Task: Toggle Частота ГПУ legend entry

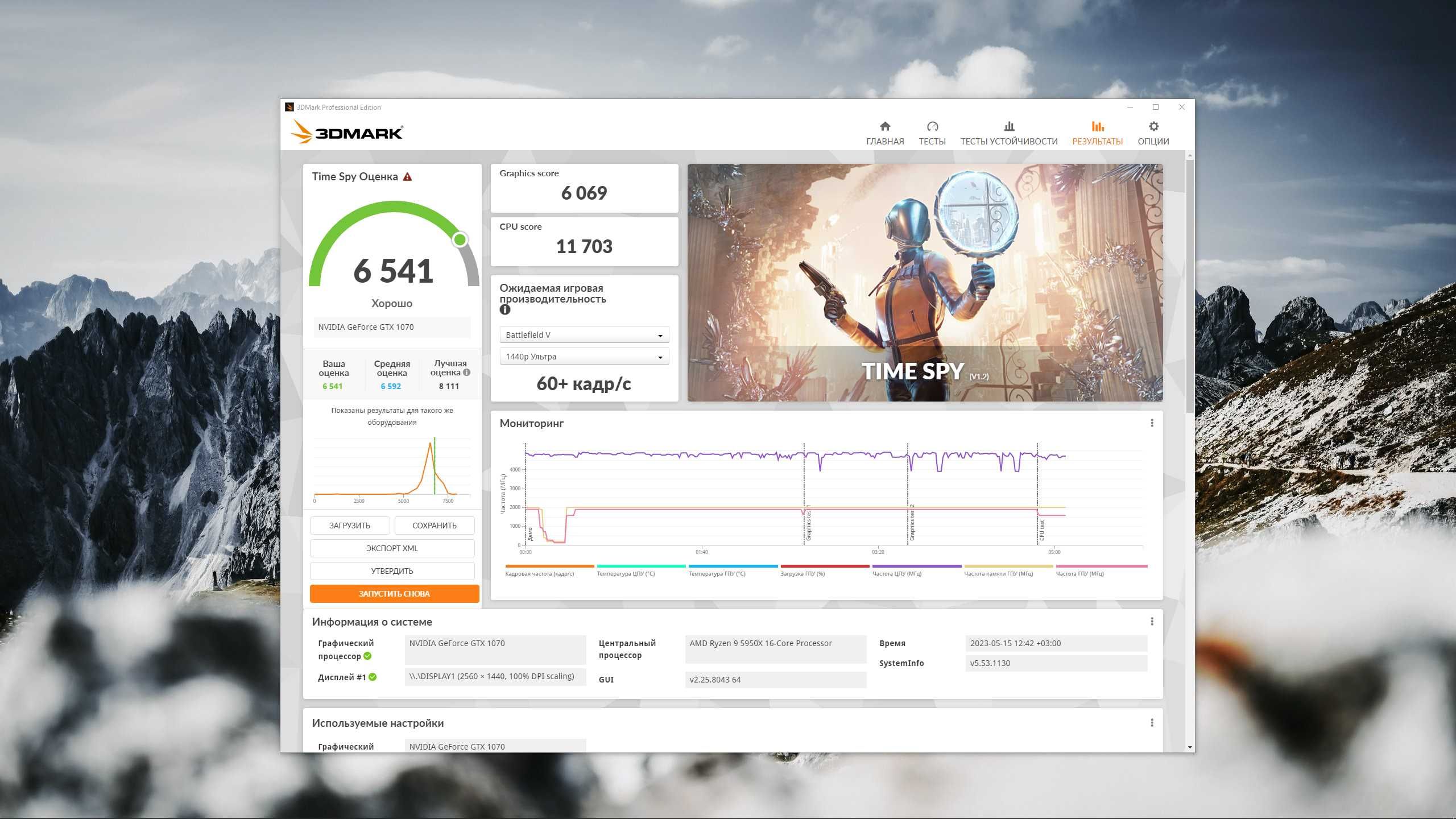Action: tap(1101, 570)
